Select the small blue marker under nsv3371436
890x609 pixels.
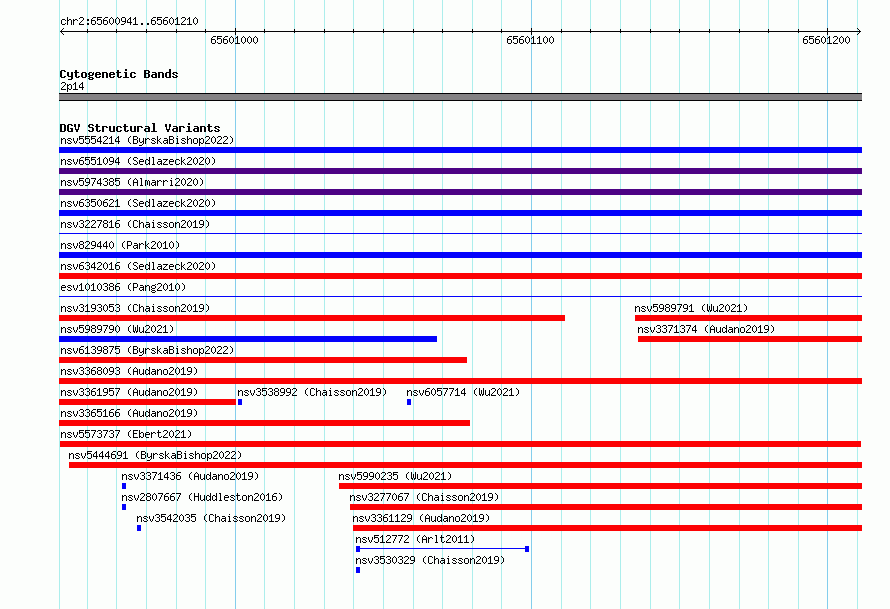coord(124,486)
